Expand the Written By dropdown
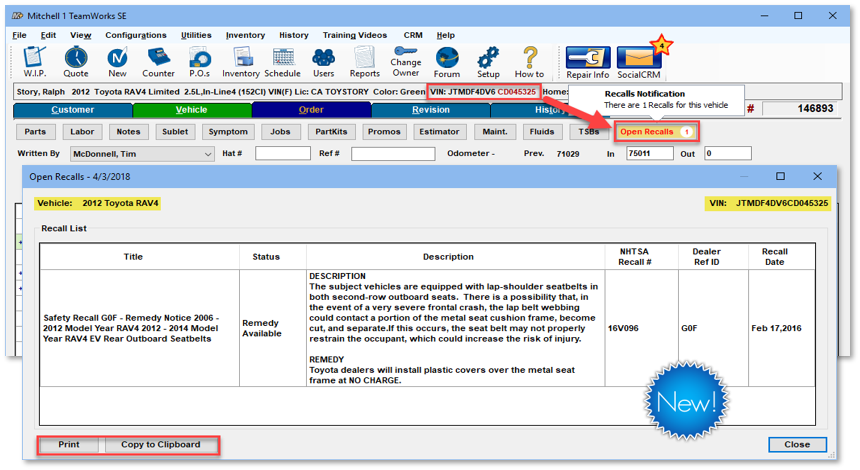 click(x=208, y=154)
